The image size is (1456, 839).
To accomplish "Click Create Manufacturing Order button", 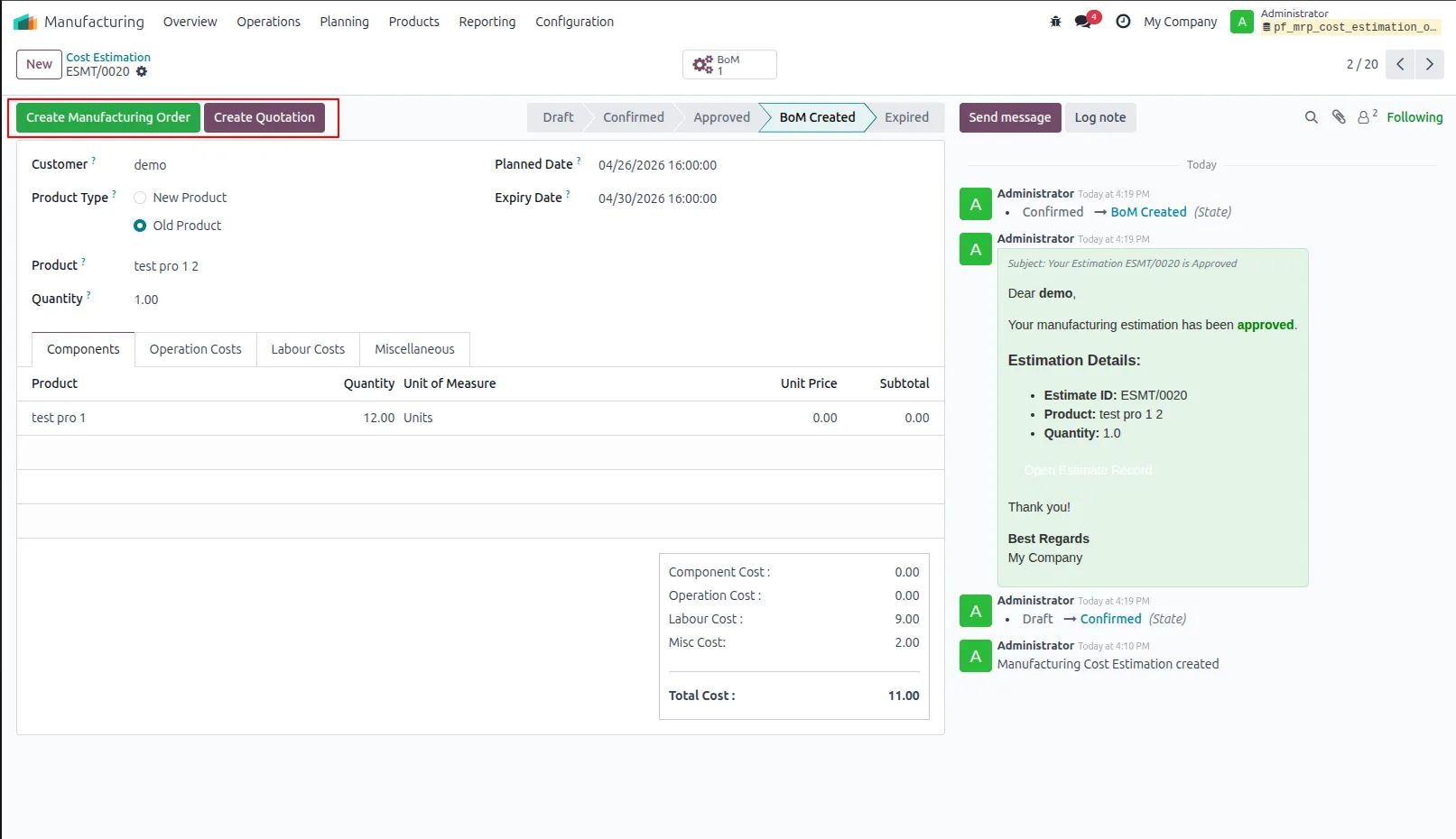I will (108, 117).
